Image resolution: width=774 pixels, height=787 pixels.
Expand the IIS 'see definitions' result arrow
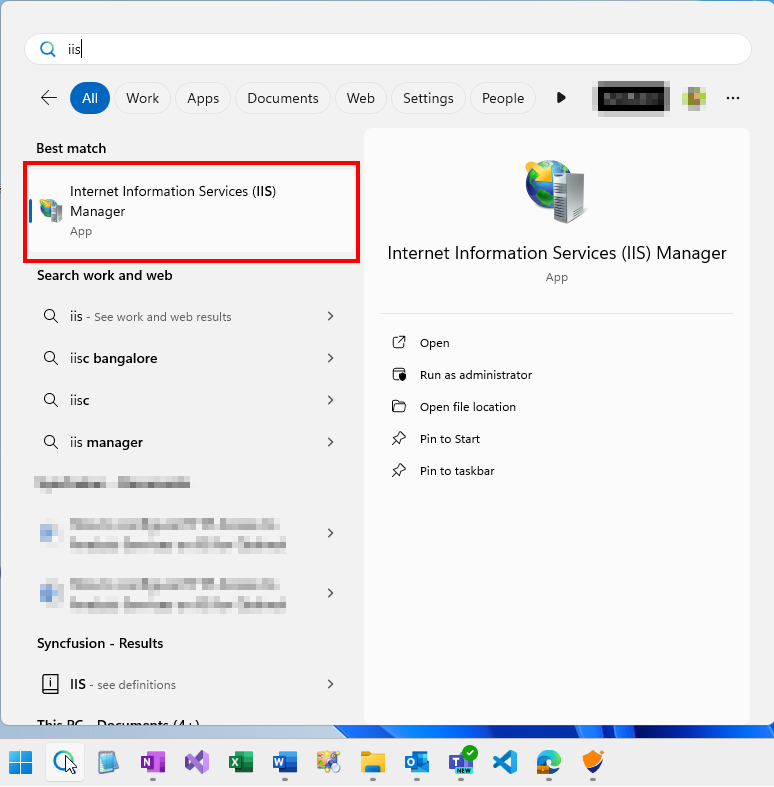[x=331, y=685]
